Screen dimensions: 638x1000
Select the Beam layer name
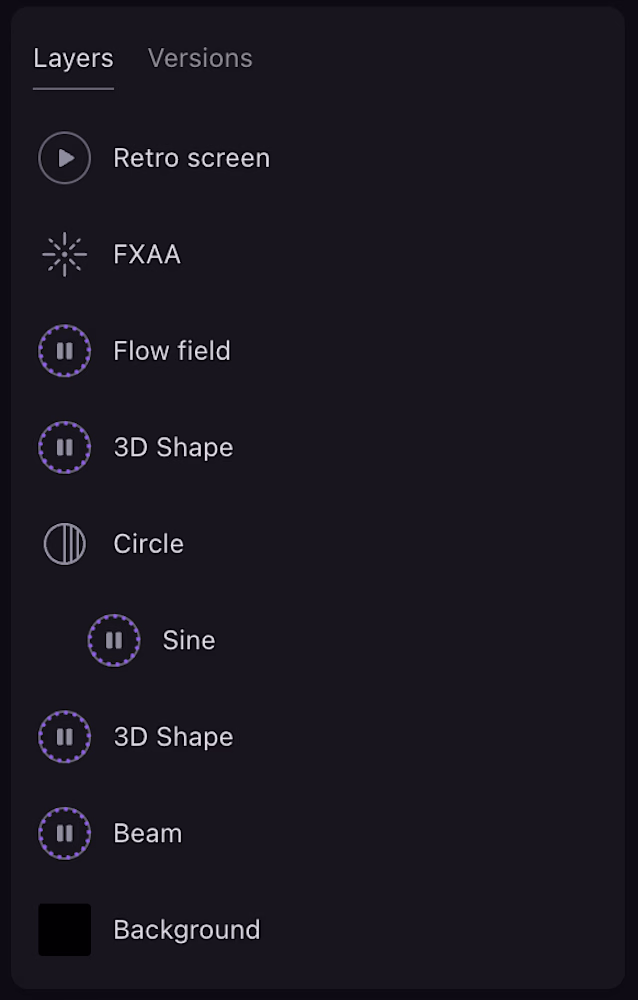pos(148,833)
